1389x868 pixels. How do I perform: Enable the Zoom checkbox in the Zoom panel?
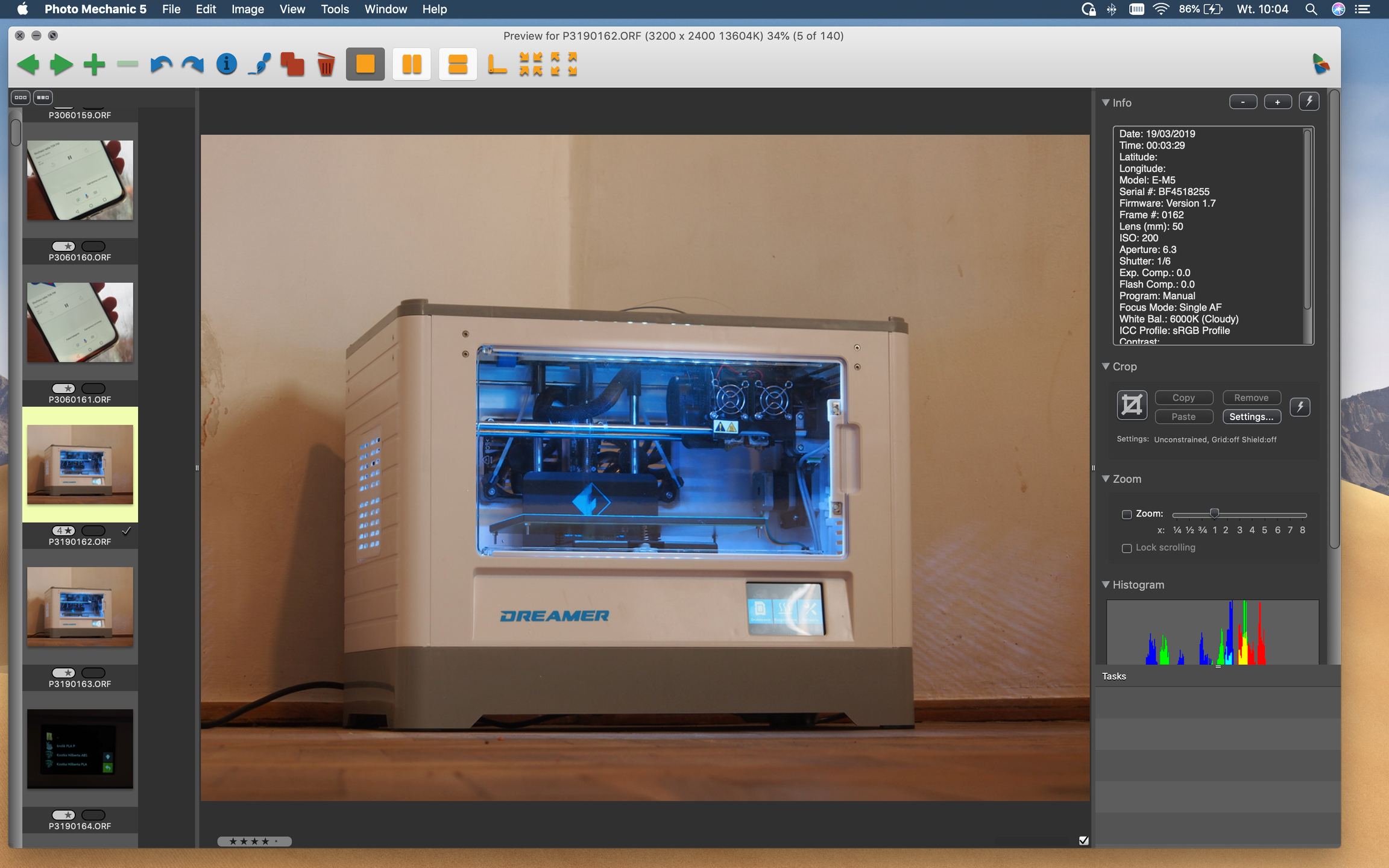[1127, 514]
